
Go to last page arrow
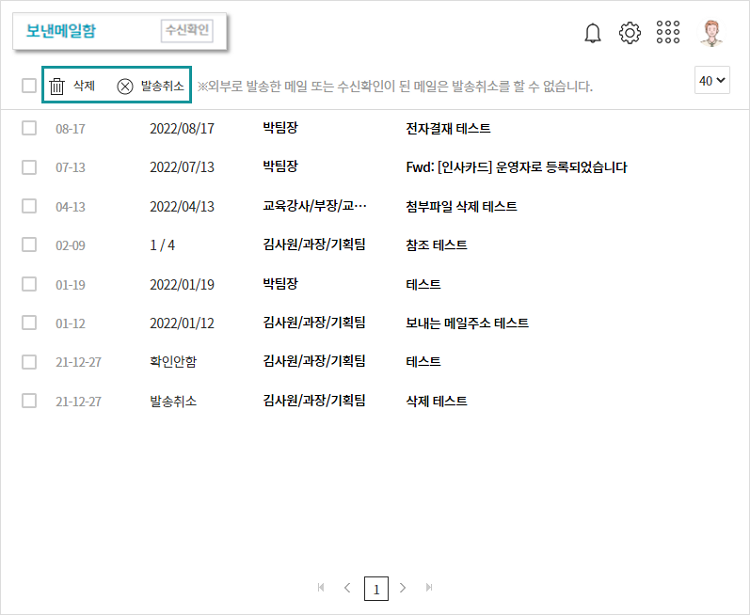tap(429, 587)
